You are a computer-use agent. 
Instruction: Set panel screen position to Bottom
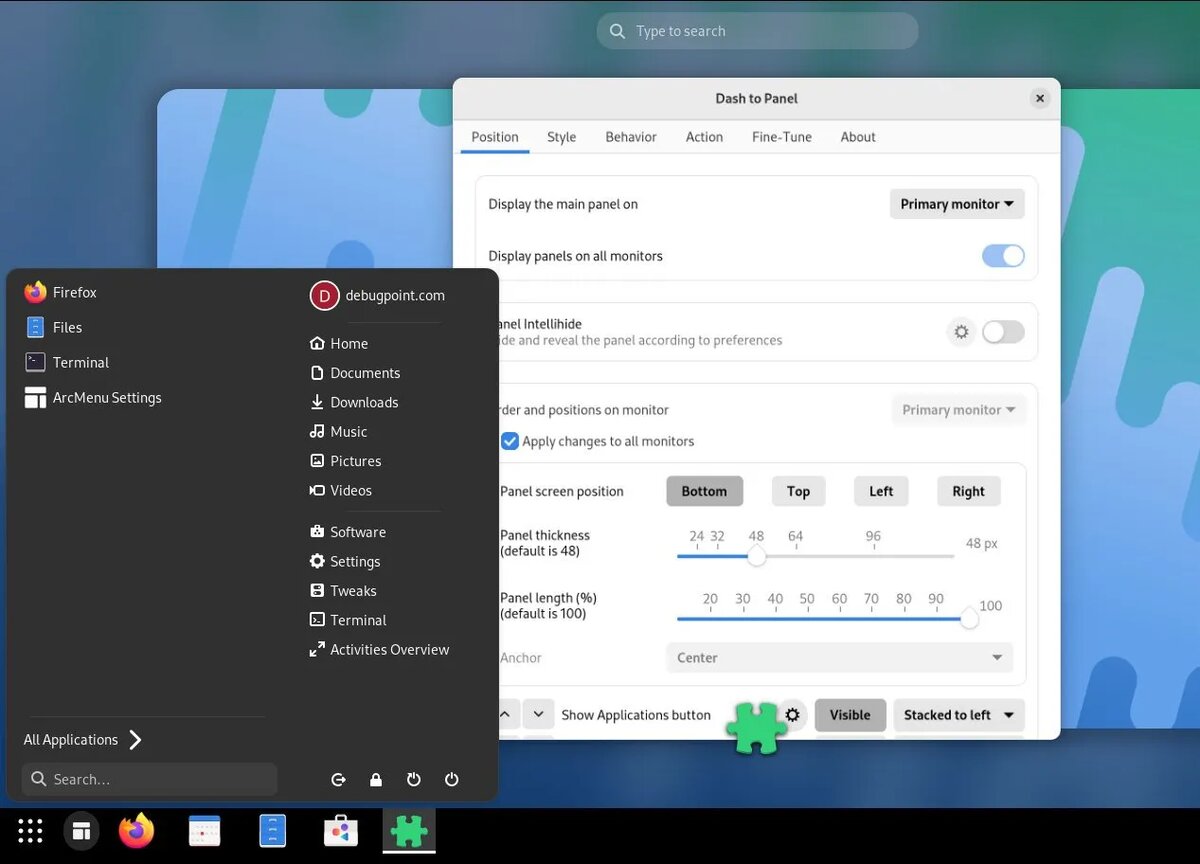click(x=704, y=491)
